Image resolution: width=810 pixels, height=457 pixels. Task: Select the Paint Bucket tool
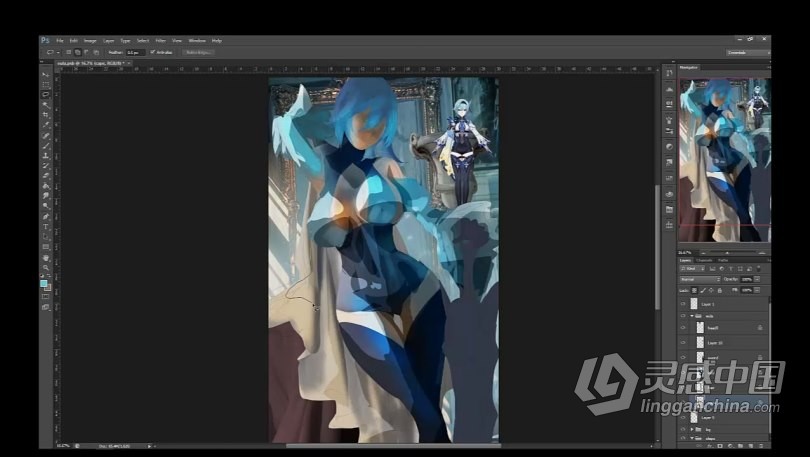click(45, 186)
